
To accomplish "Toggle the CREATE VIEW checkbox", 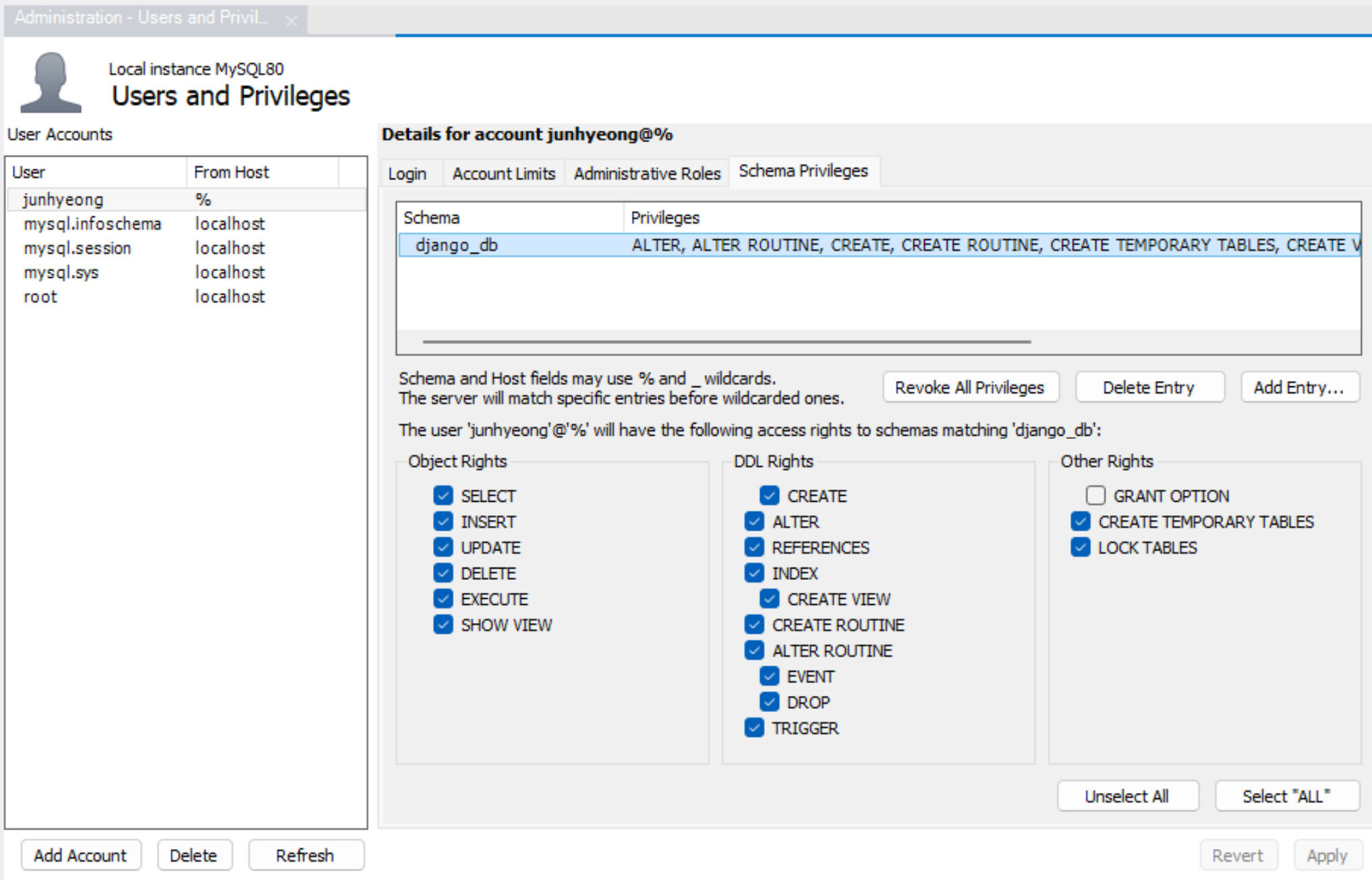I will (x=770, y=599).
